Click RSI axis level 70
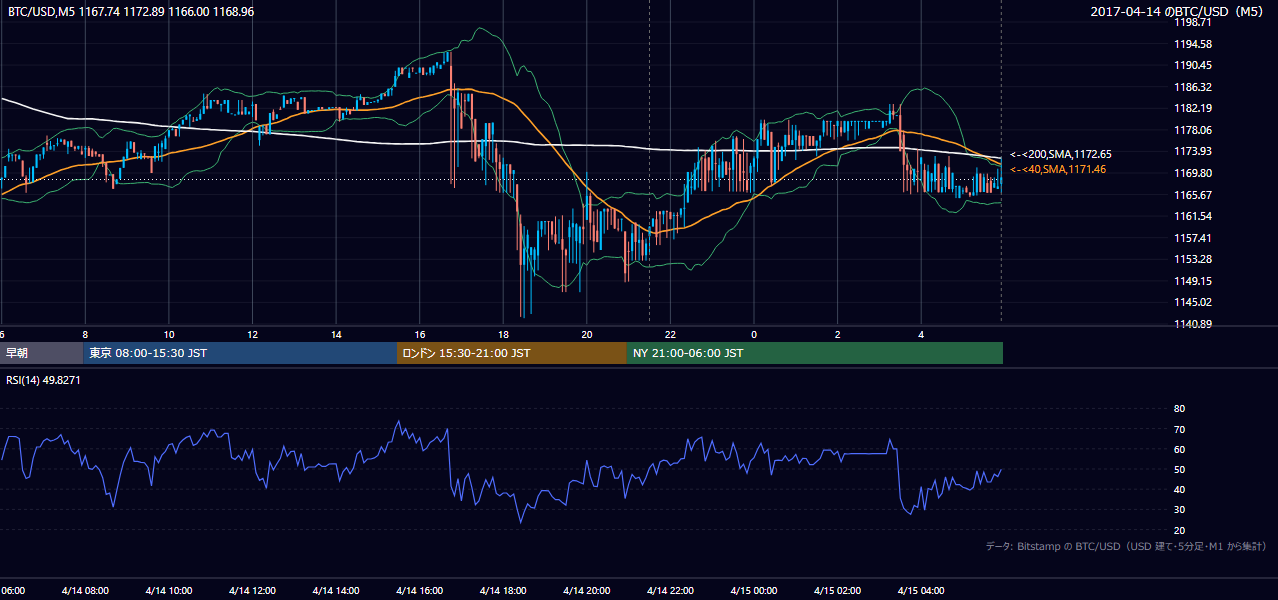Screen dimensions: 1278x600 [1179, 429]
